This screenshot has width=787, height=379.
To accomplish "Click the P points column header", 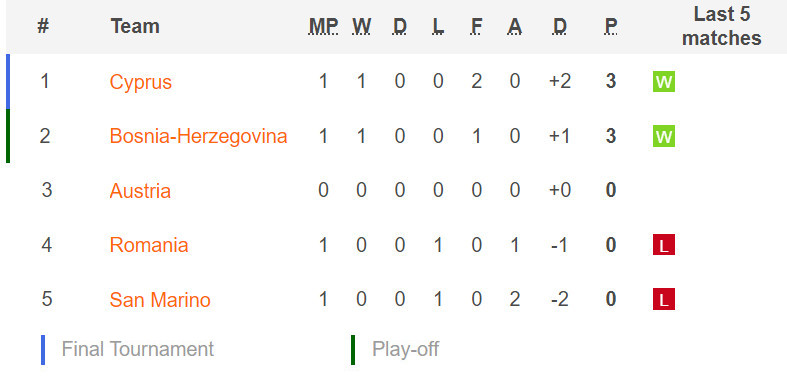I will click(x=610, y=26).
